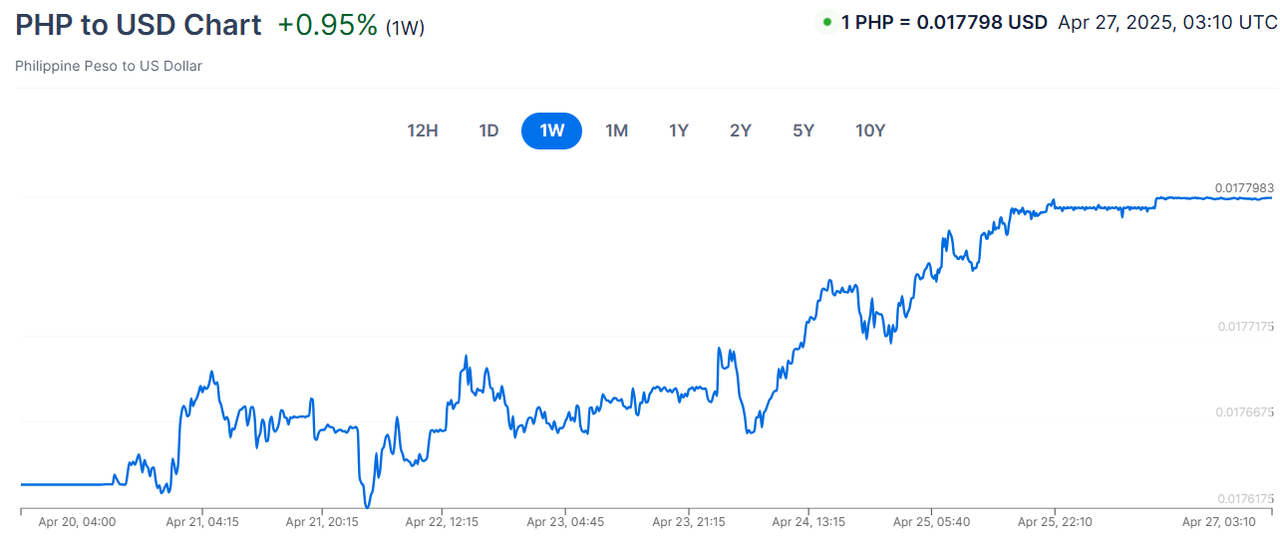Screen dimensions: 1280x536
Task: Show the 1Y chart range
Action: click(x=679, y=131)
